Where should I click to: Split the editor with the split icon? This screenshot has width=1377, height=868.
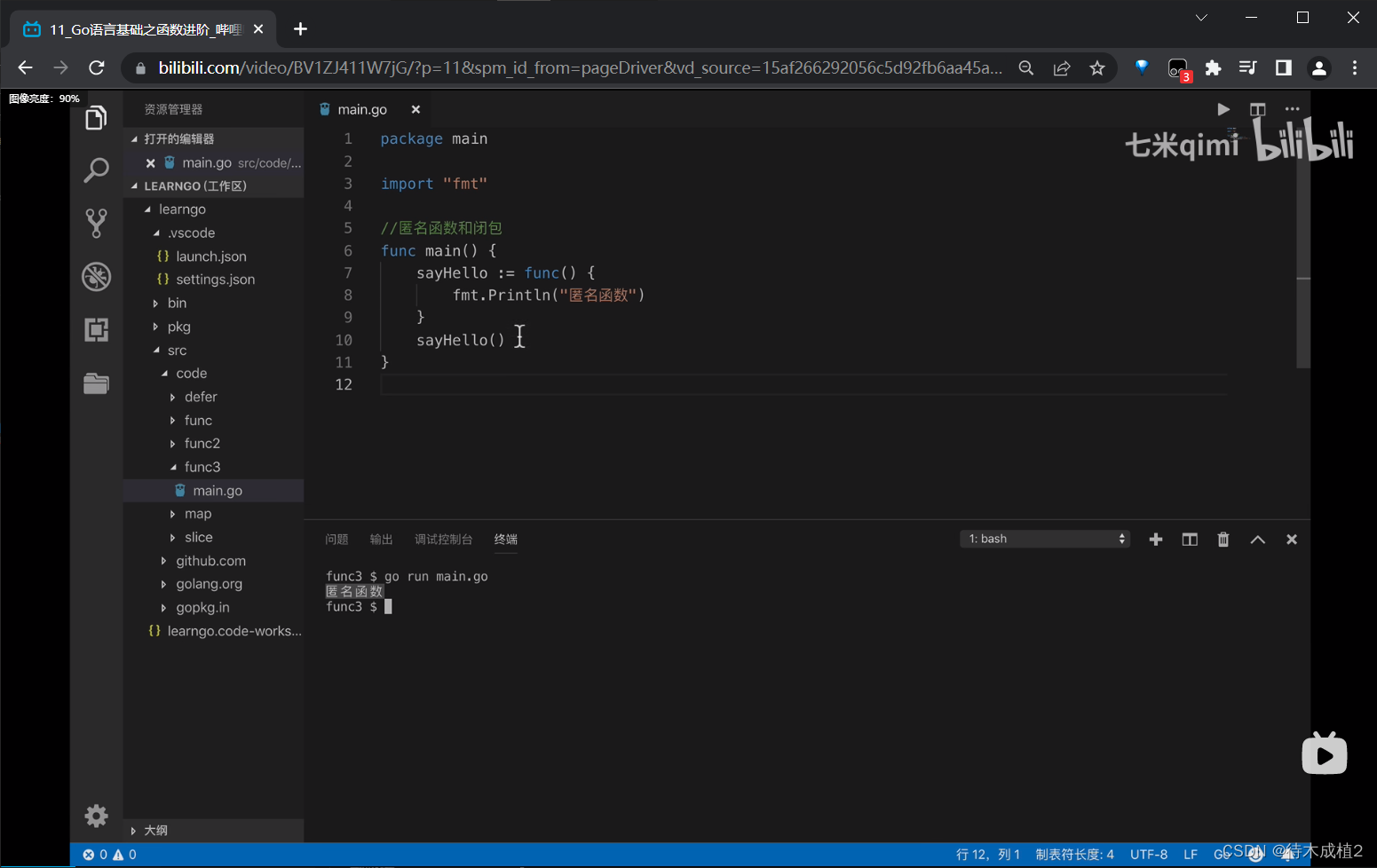click(x=1257, y=109)
